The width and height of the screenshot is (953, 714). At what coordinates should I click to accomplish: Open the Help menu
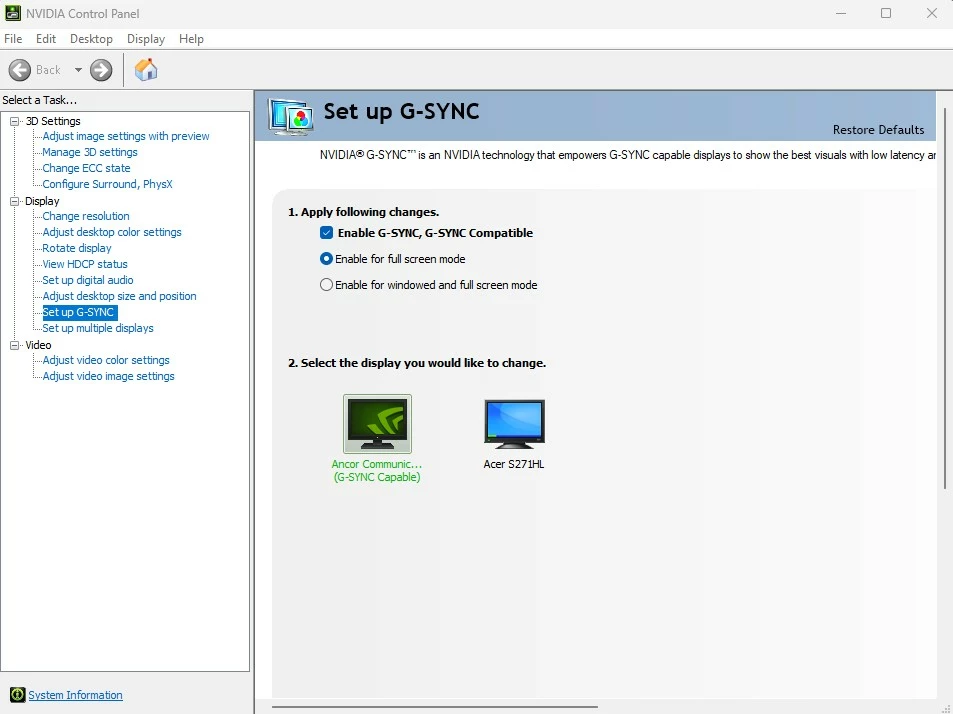[x=191, y=39]
